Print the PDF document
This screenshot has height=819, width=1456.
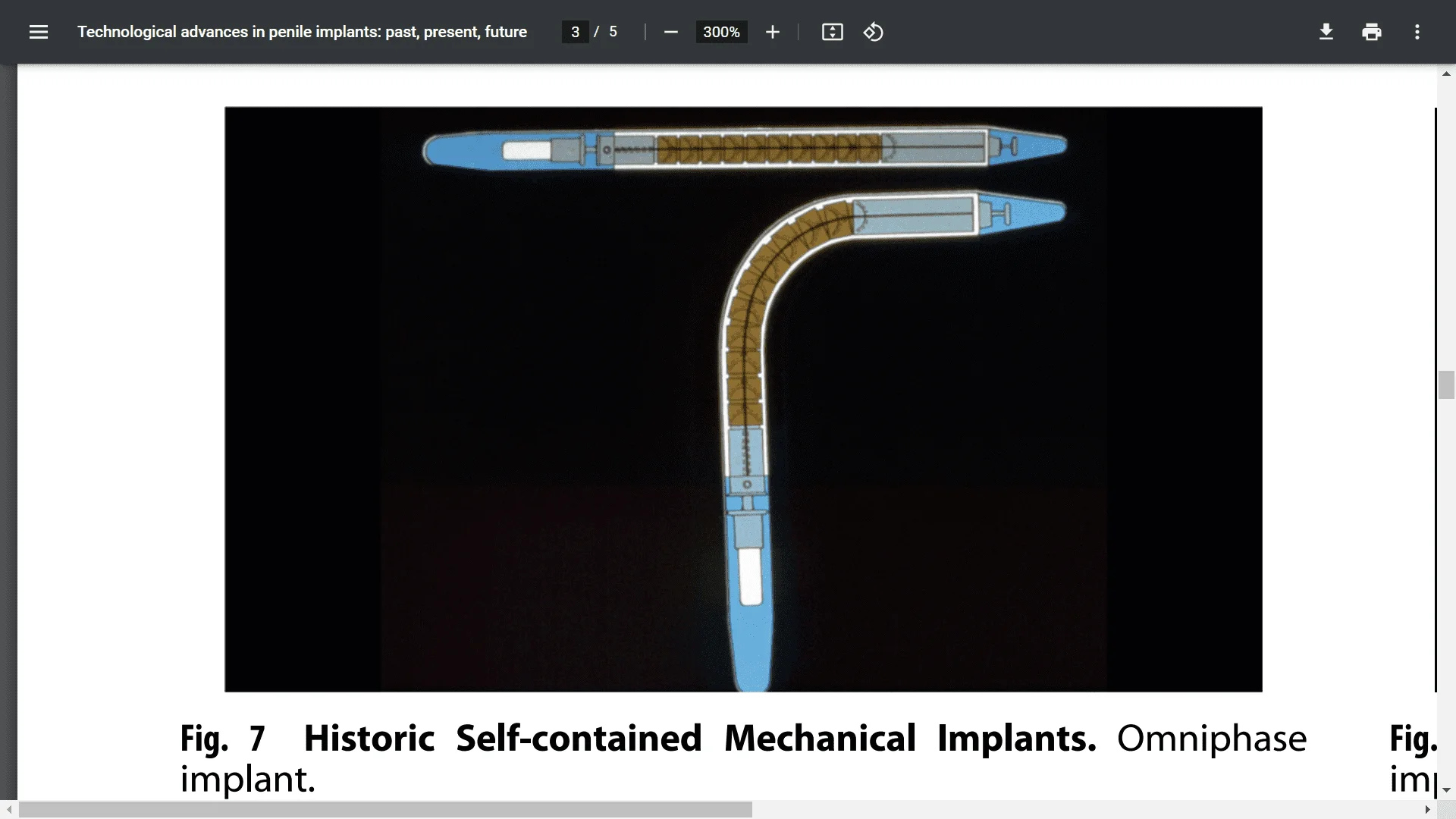pos(1372,32)
